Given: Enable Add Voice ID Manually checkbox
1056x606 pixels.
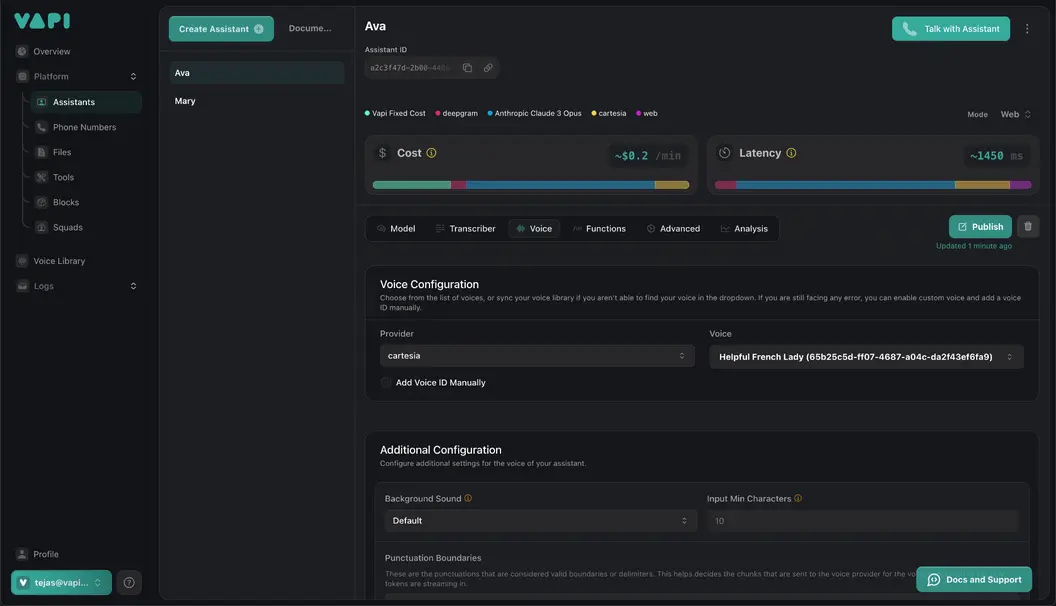Looking at the screenshot, I should click(386, 382).
